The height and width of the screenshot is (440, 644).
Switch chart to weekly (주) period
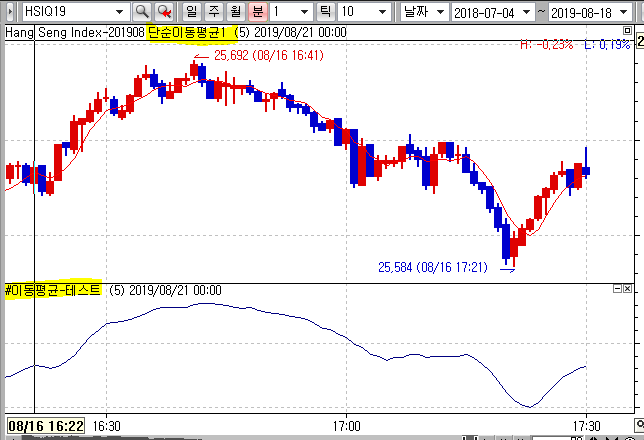pyautogui.click(x=213, y=11)
